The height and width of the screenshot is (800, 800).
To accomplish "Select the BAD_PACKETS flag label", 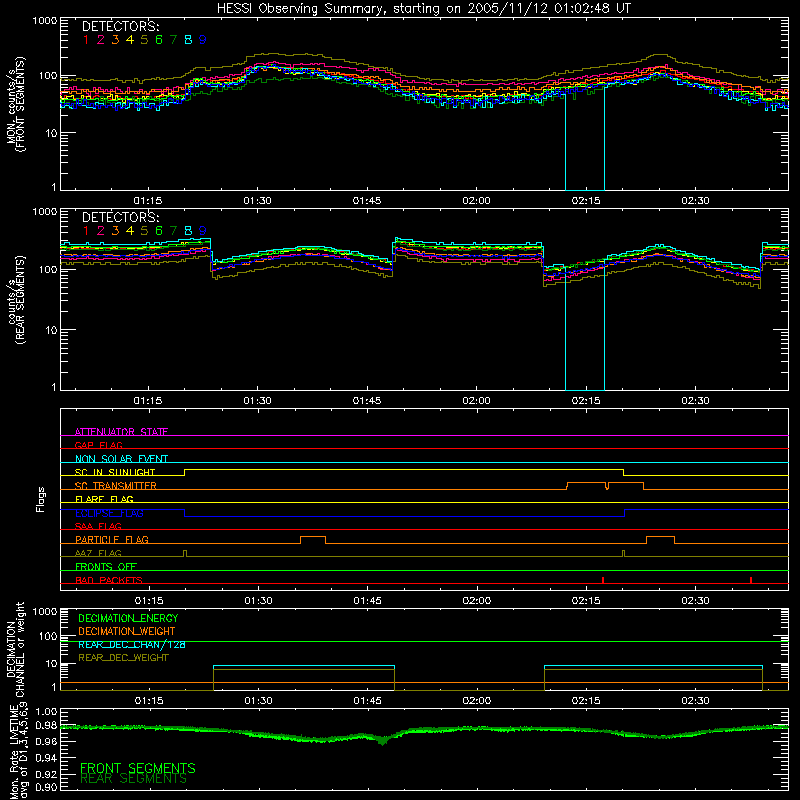I will [109, 580].
